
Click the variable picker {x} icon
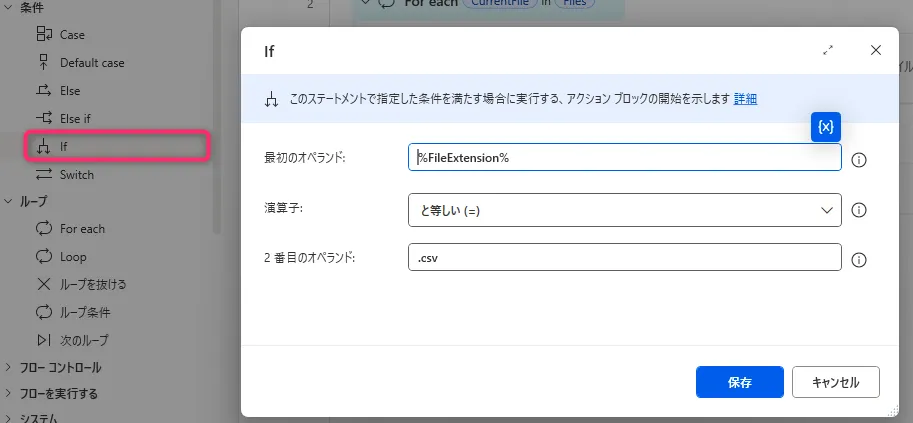click(x=825, y=127)
